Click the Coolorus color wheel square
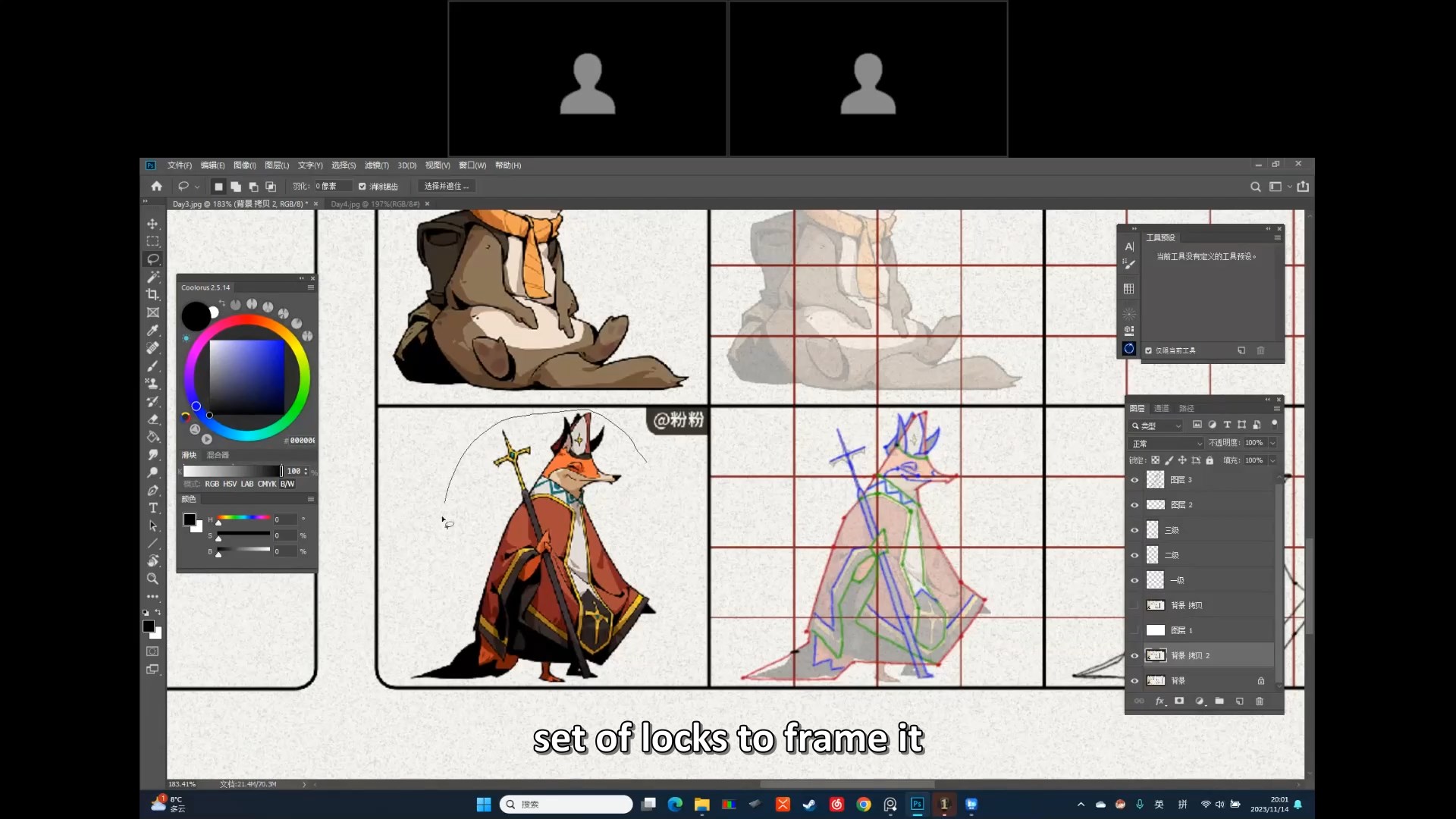1456x819 pixels. [246, 377]
